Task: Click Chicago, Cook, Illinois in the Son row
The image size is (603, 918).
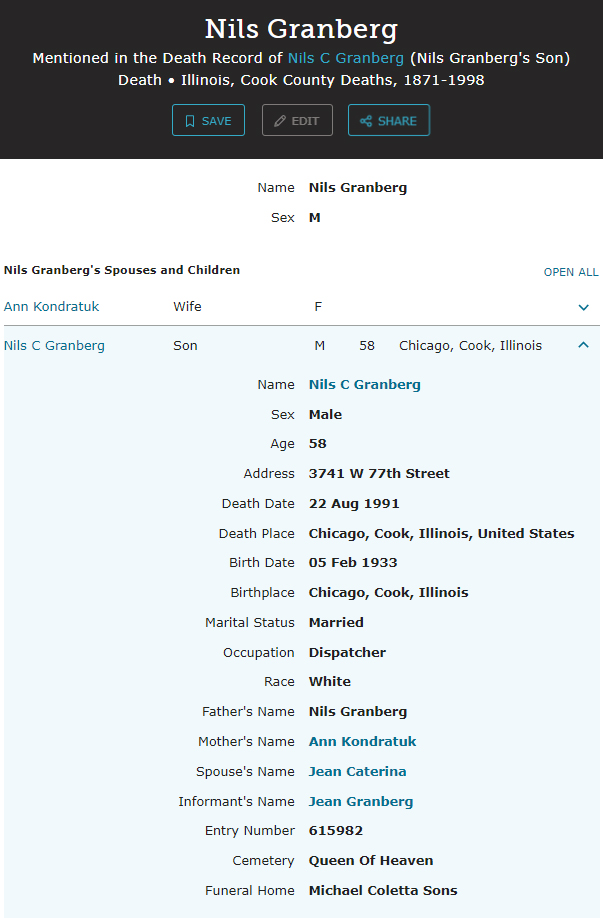Action: point(470,346)
